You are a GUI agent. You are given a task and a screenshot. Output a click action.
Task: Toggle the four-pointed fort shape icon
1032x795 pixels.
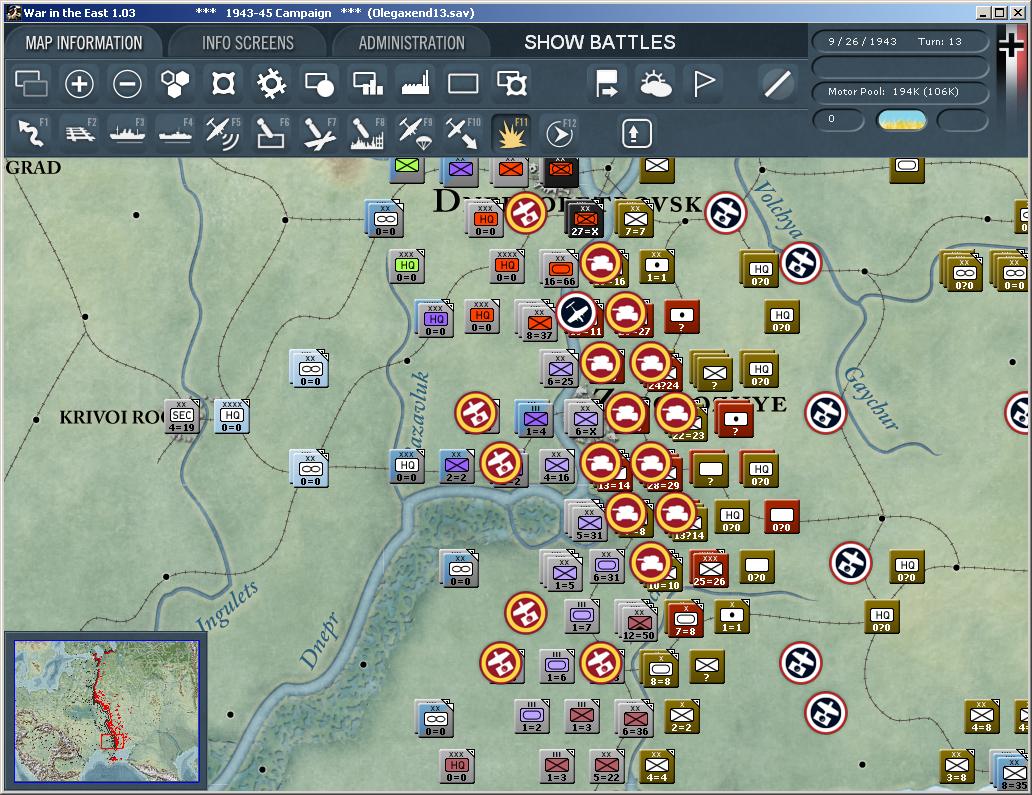tap(223, 84)
